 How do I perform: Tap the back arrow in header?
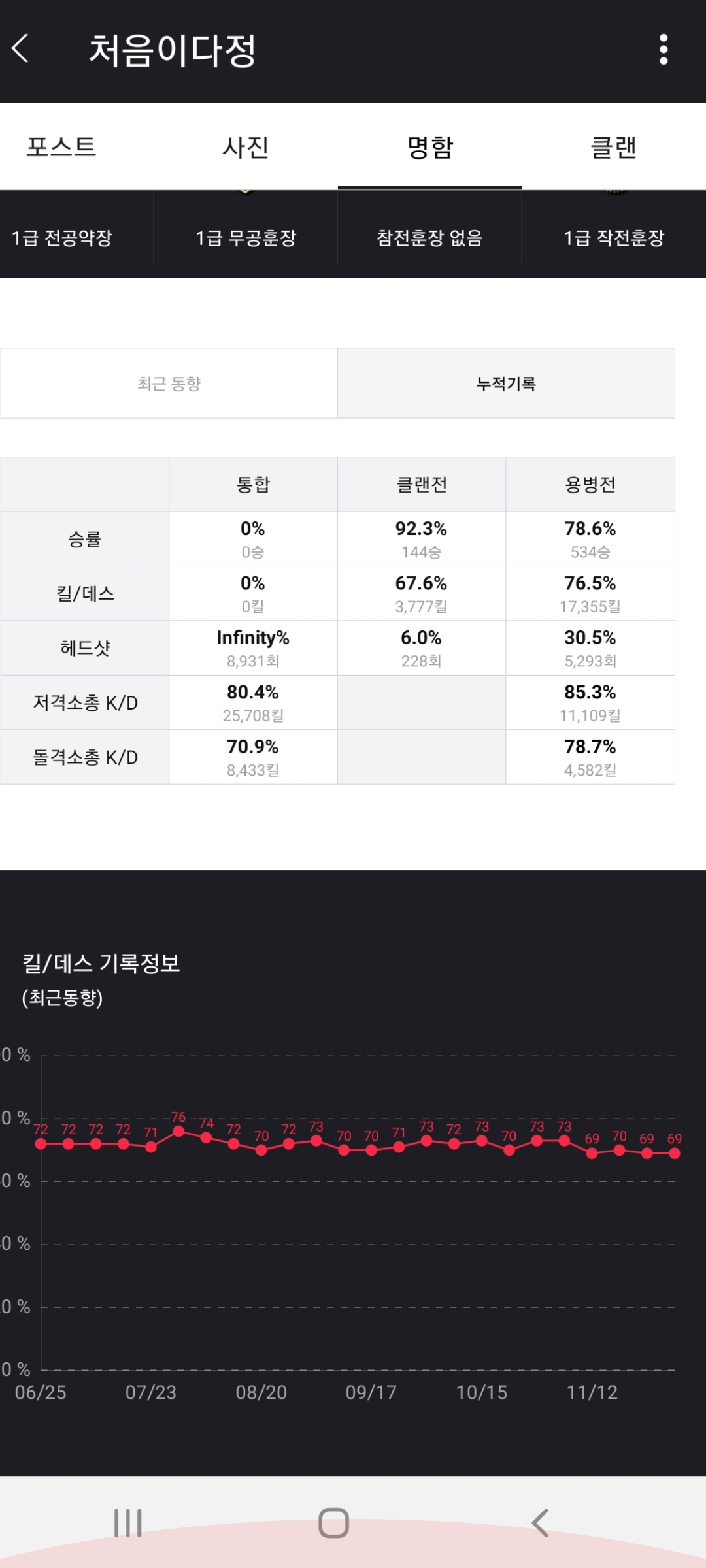[x=21, y=49]
